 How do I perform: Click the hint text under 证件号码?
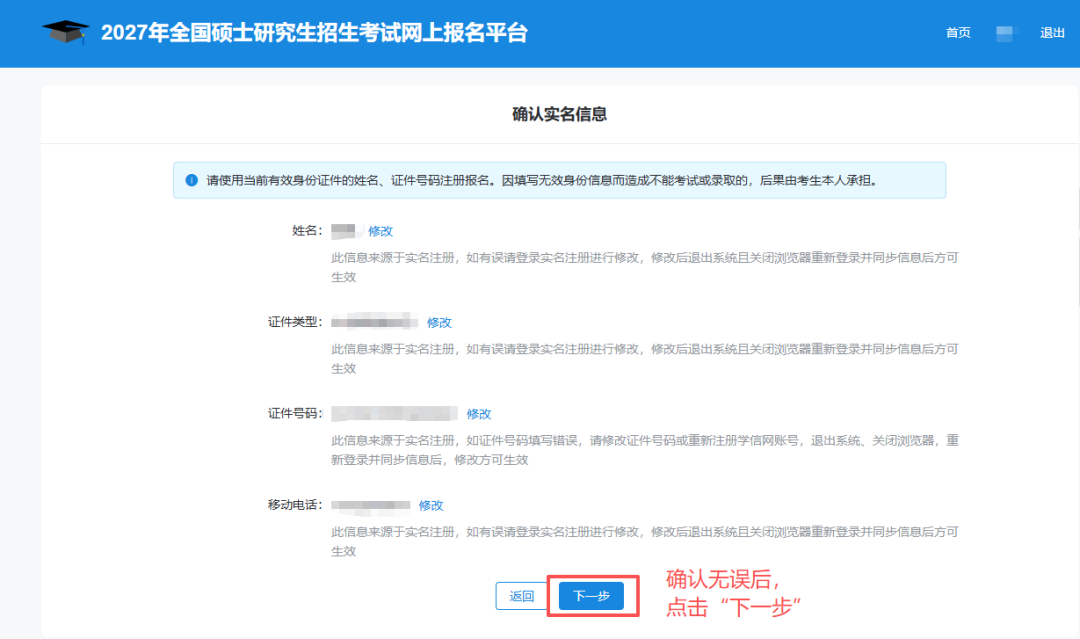tap(645, 450)
